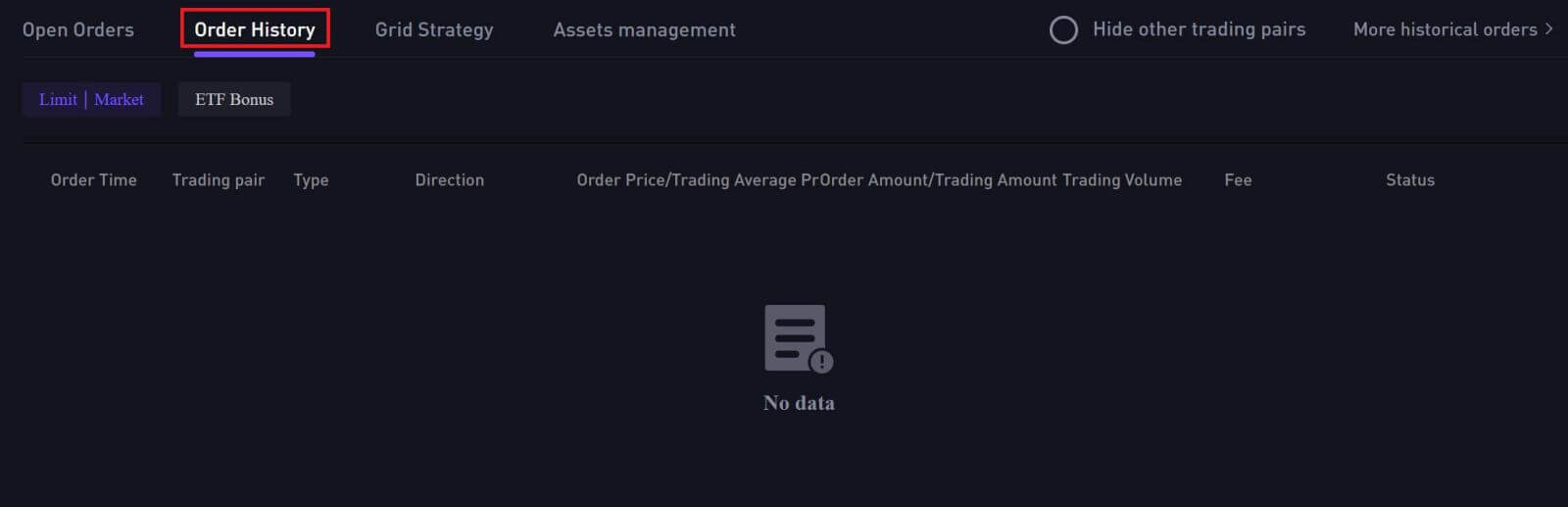1568x507 pixels.
Task: Select the Limit filter option
Action: (x=58, y=99)
